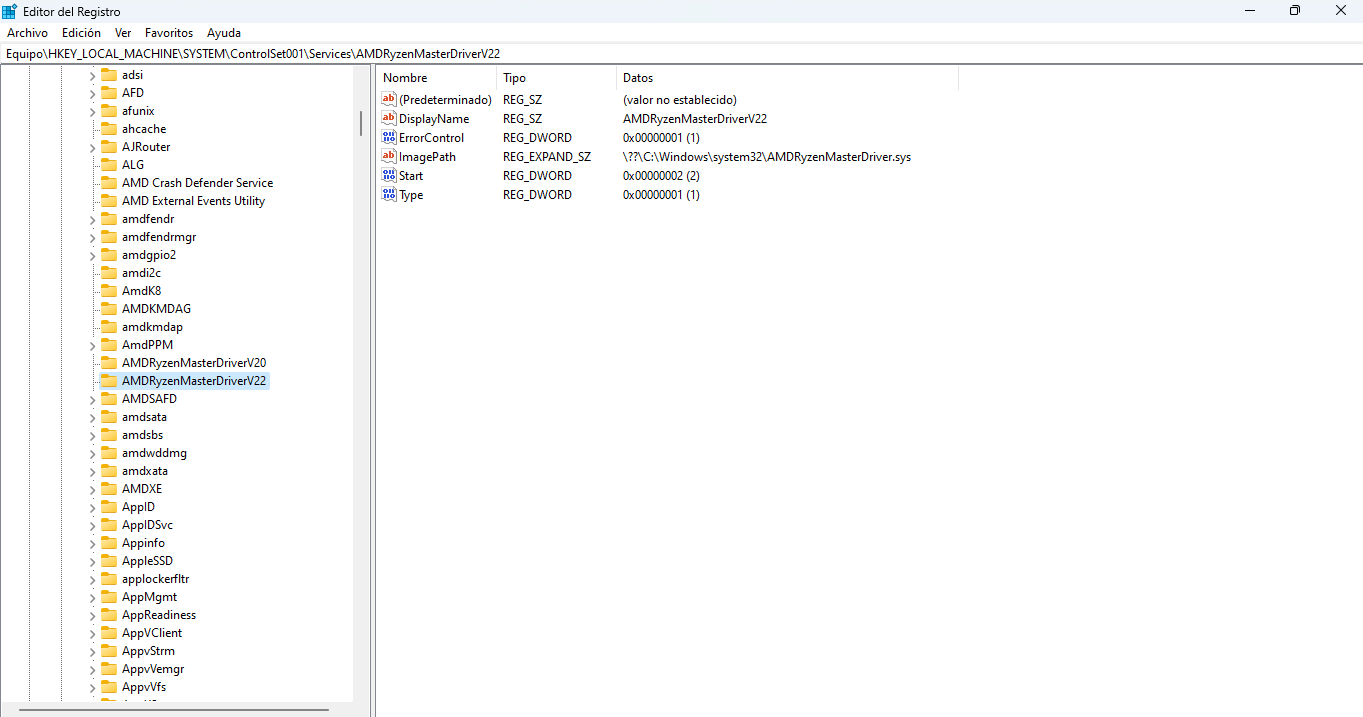Image resolution: width=1363 pixels, height=717 pixels.
Task: Click the registry path address bar
Action: (681, 54)
